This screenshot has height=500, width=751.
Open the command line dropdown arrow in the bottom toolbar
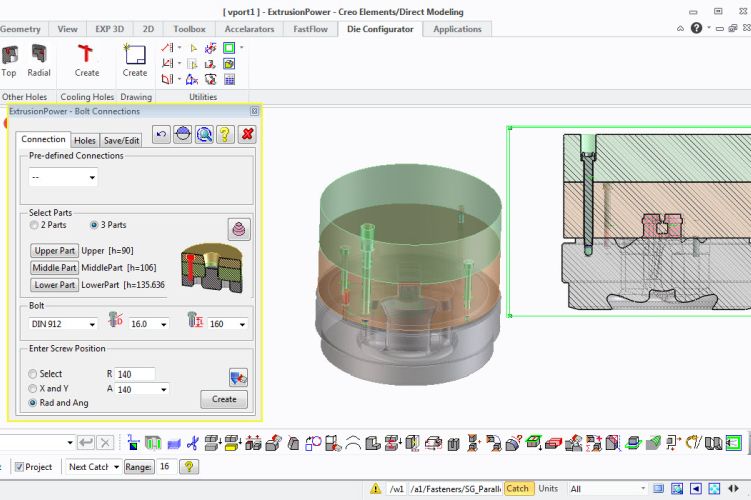click(70, 443)
